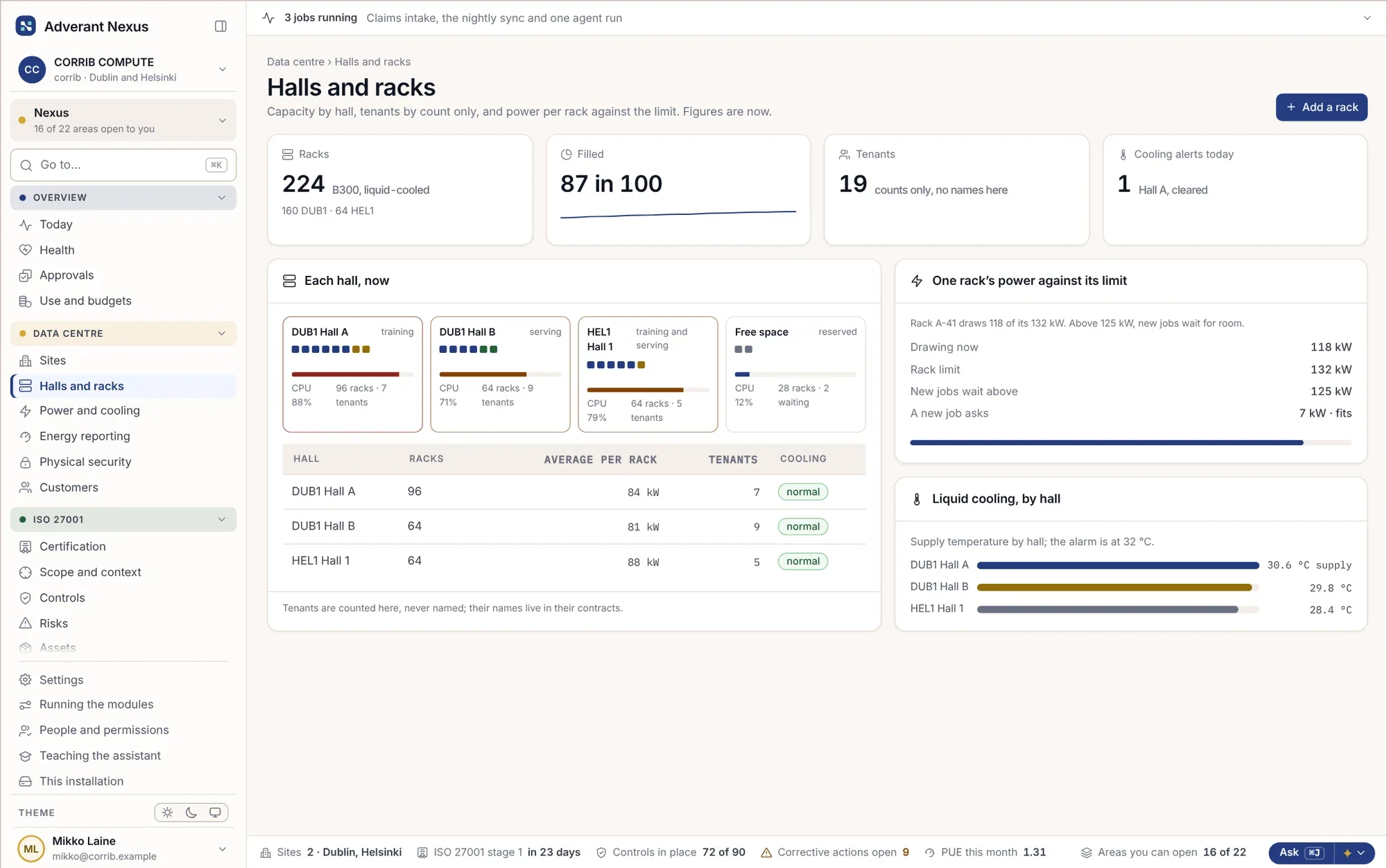The image size is (1387, 868).
Task: Go to People and permissions
Action: point(123,730)
